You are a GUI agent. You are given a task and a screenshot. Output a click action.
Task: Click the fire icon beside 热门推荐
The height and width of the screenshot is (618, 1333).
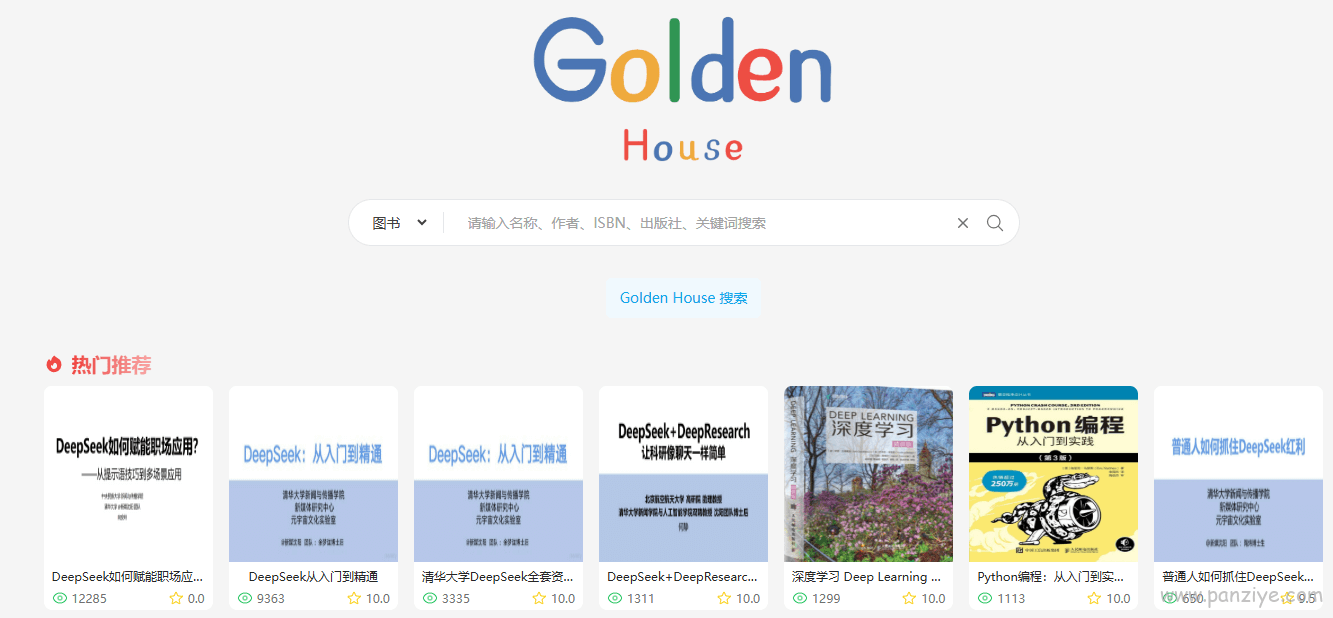click(x=54, y=365)
